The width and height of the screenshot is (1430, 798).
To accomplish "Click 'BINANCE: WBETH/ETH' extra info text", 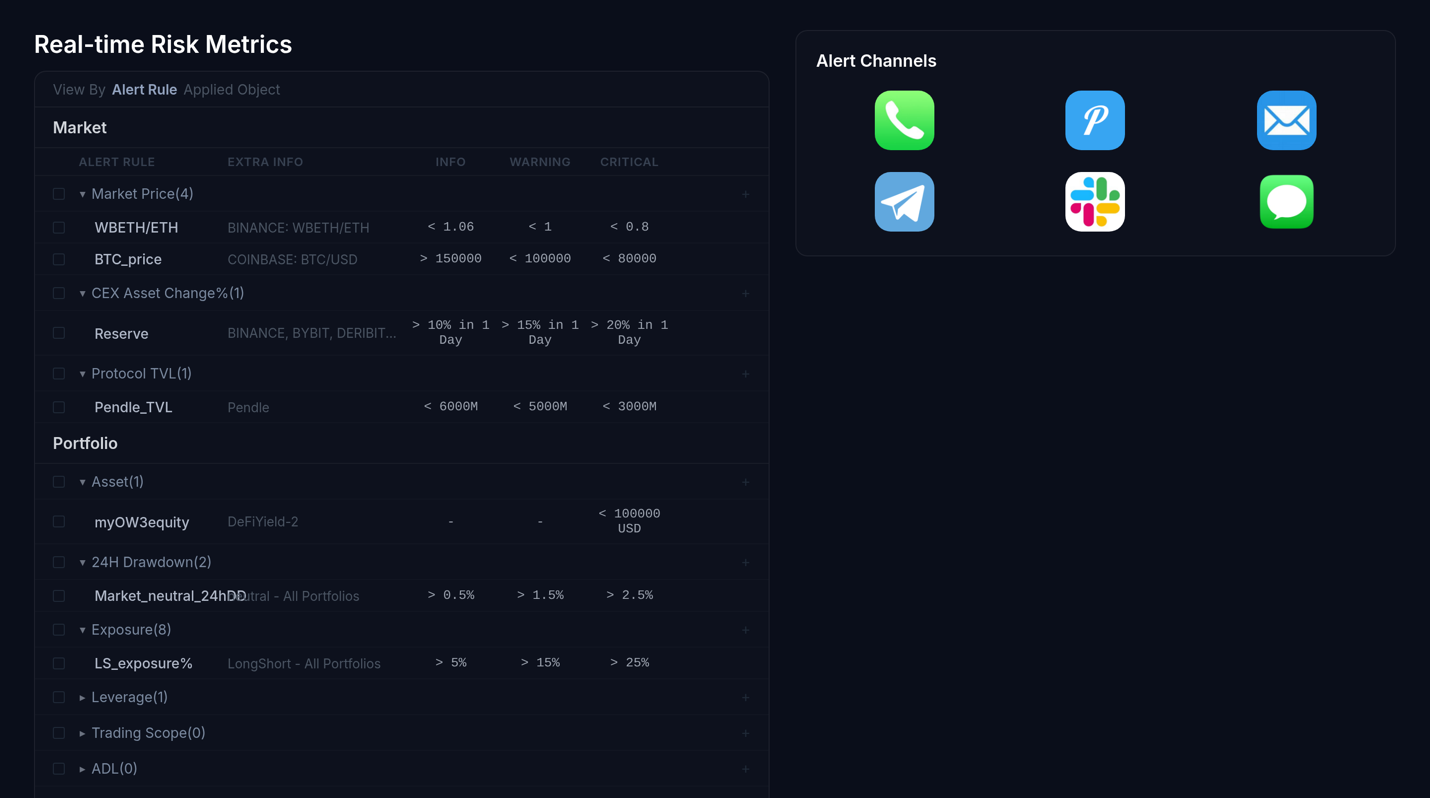I will (x=298, y=228).
